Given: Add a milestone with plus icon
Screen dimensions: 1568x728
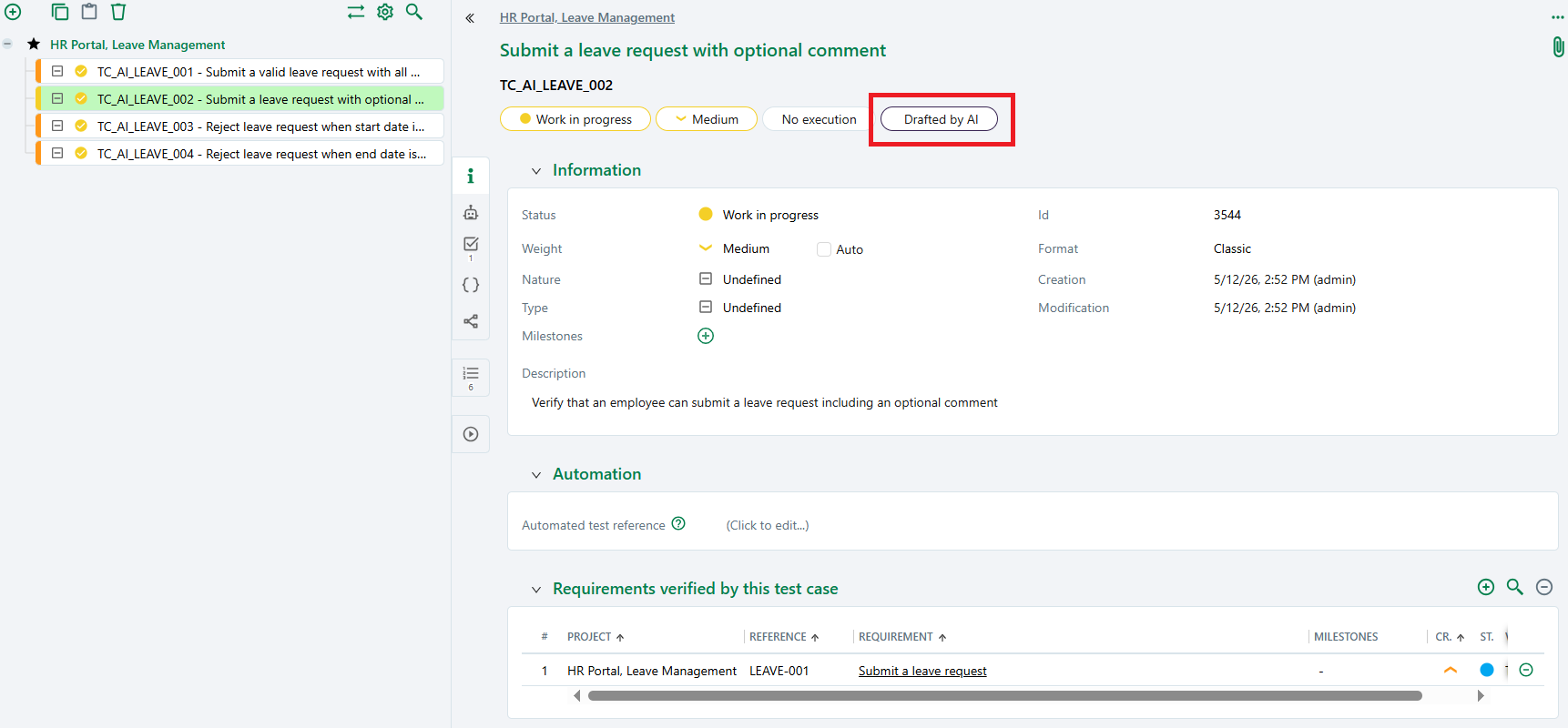Looking at the screenshot, I should [706, 336].
